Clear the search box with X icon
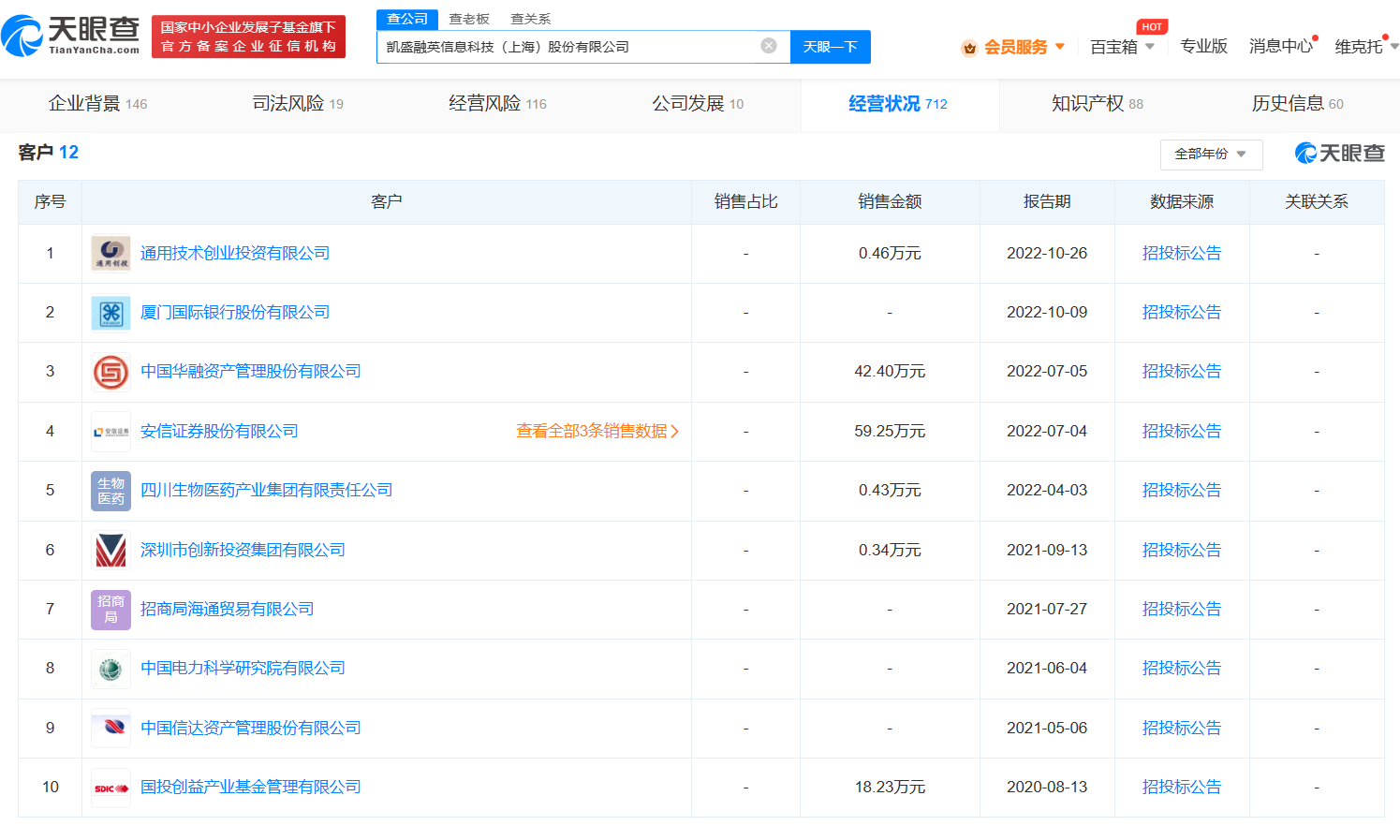 (769, 45)
